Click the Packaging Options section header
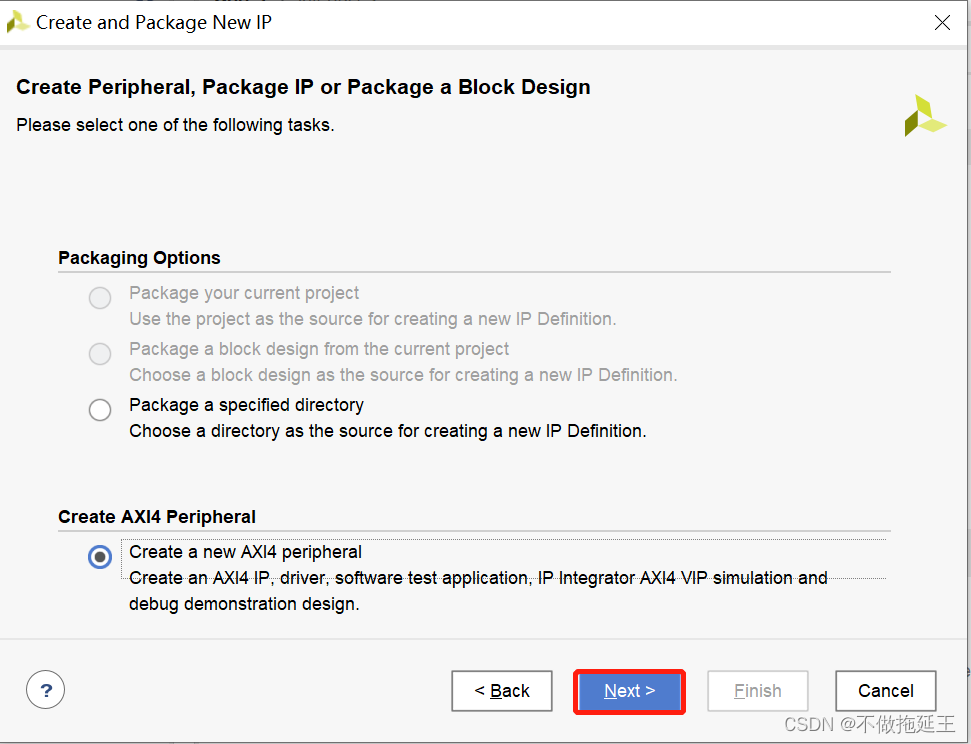This screenshot has height=744, width=971. tap(139, 258)
